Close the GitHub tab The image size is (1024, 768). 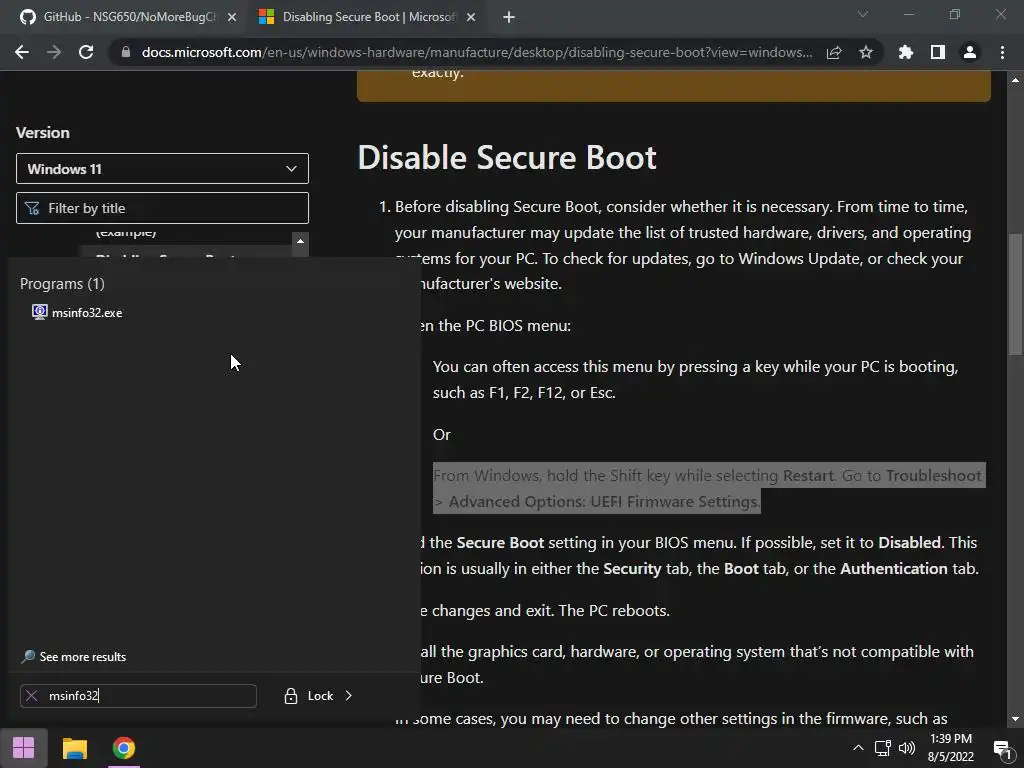pos(232,17)
